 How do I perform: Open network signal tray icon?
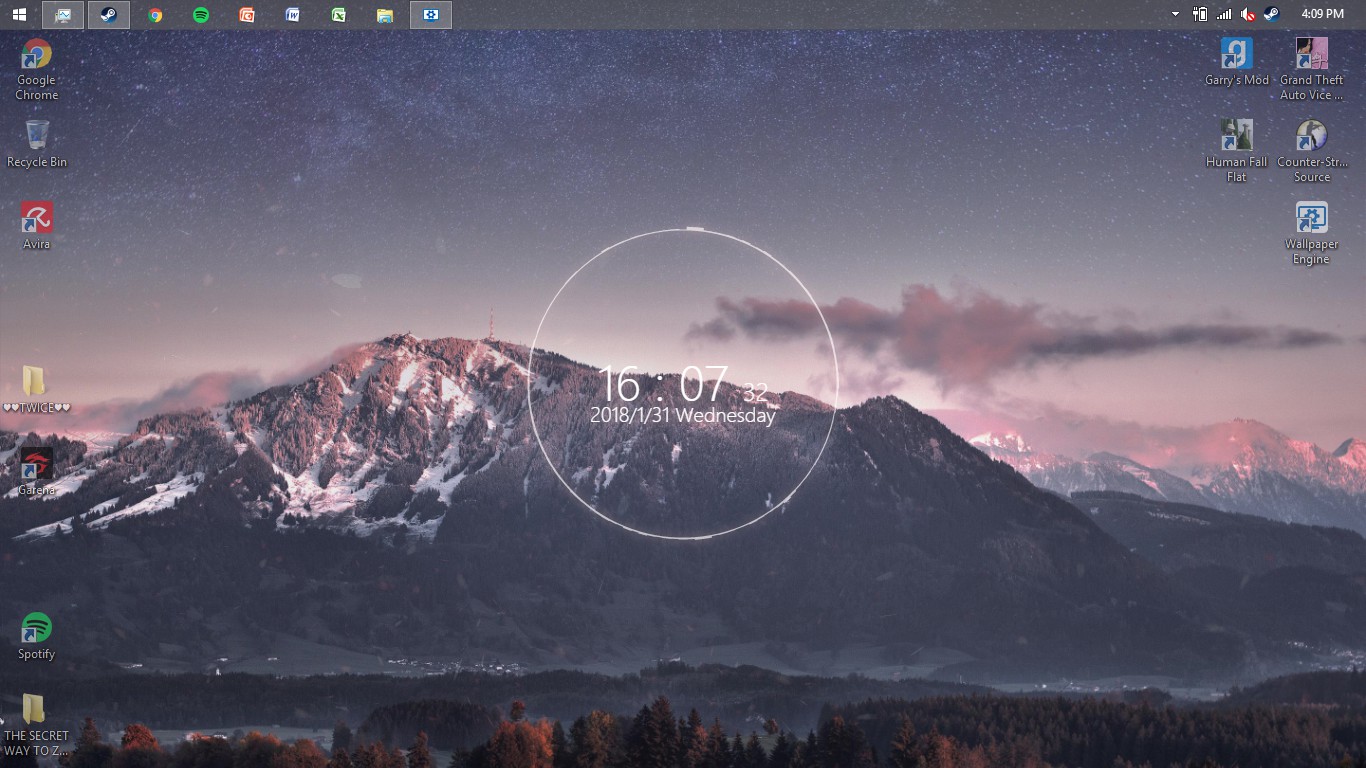click(x=1224, y=14)
